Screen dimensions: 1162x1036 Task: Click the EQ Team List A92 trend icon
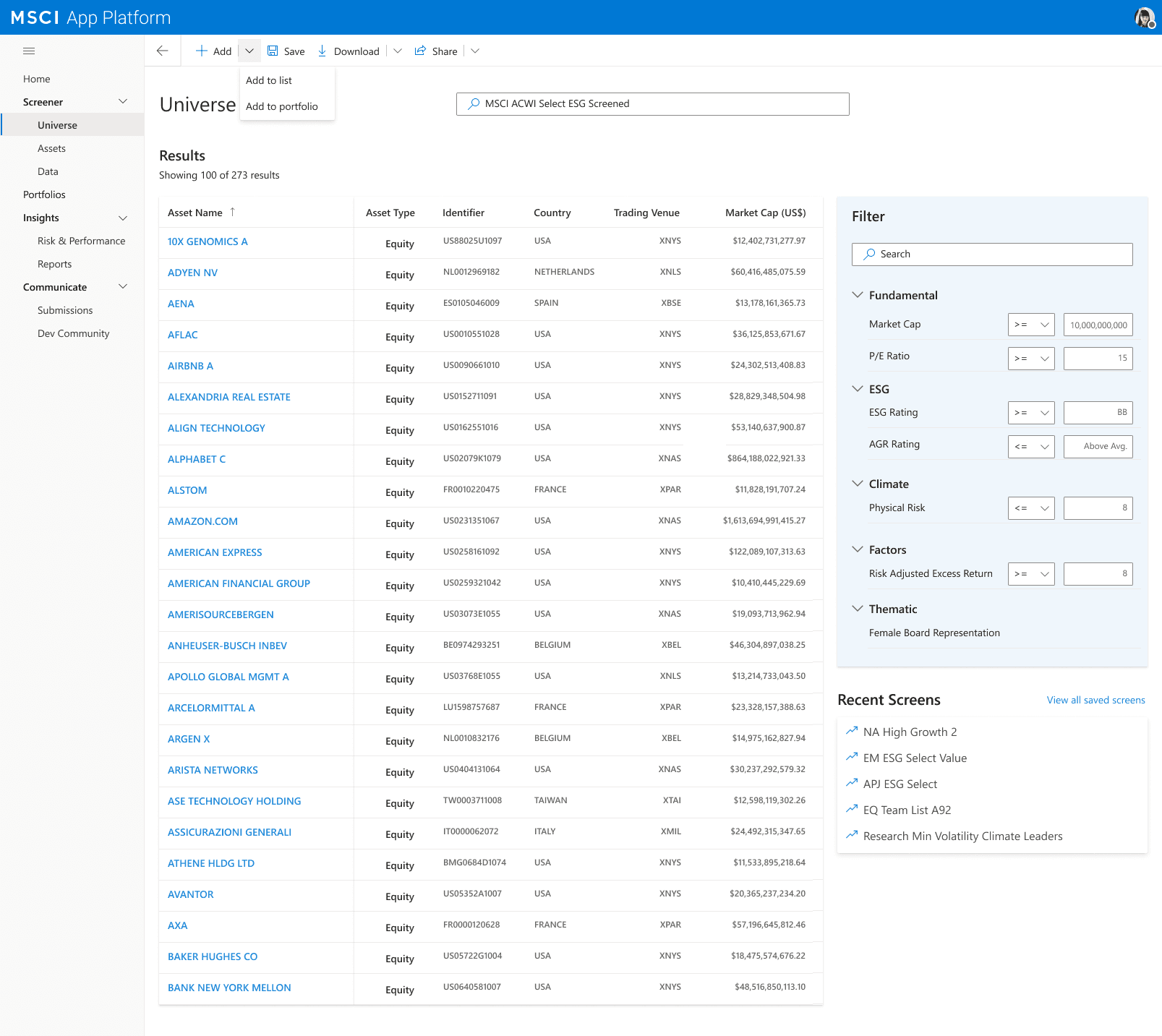point(852,809)
